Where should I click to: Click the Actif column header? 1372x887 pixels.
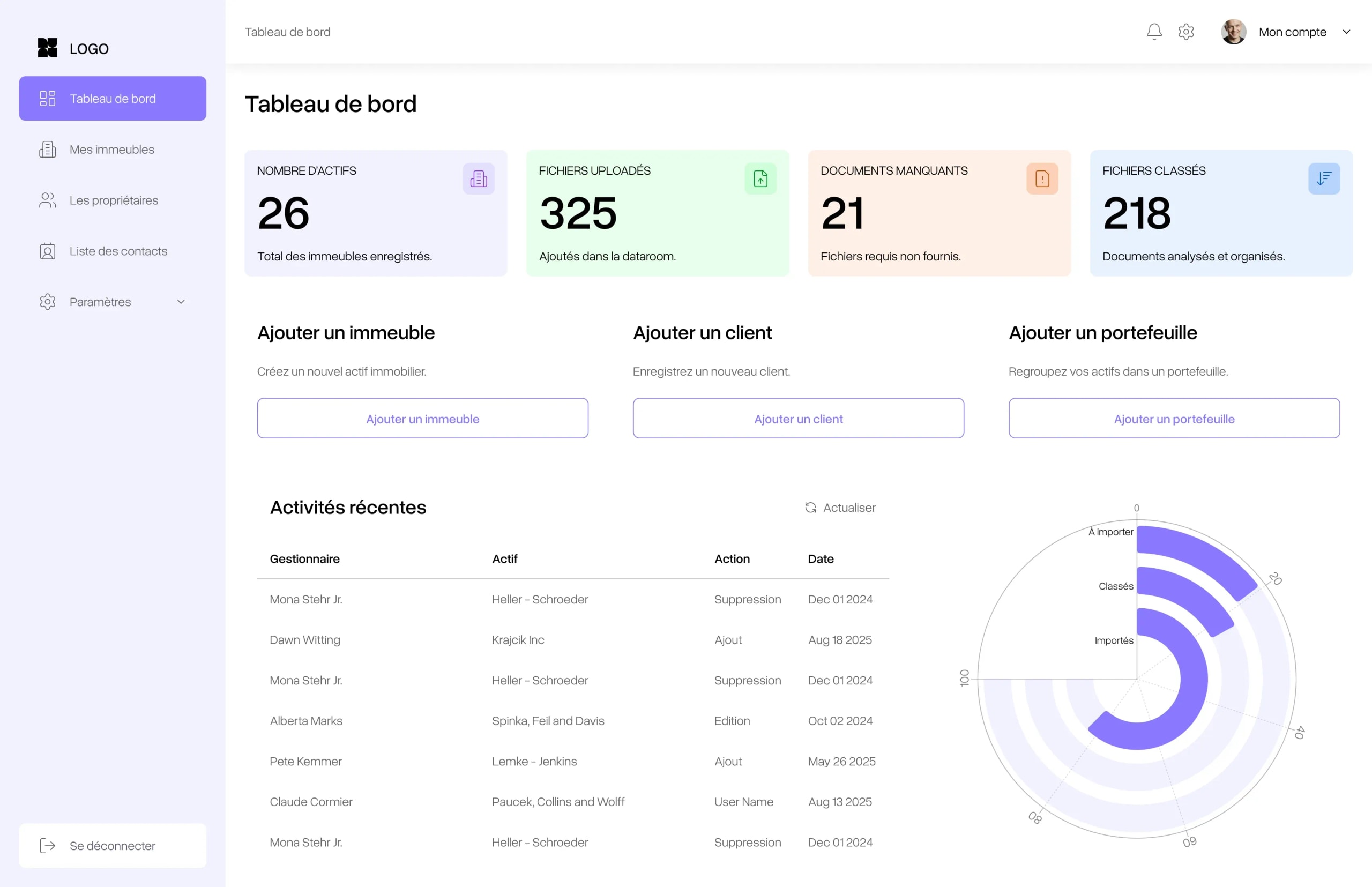[x=504, y=558]
